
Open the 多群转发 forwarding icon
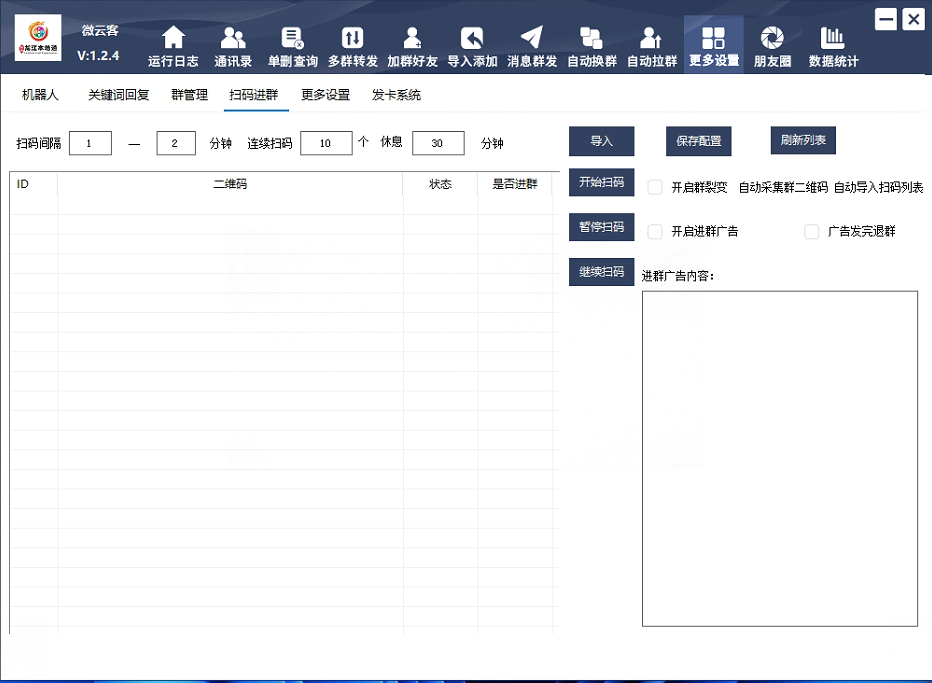(353, 39)
